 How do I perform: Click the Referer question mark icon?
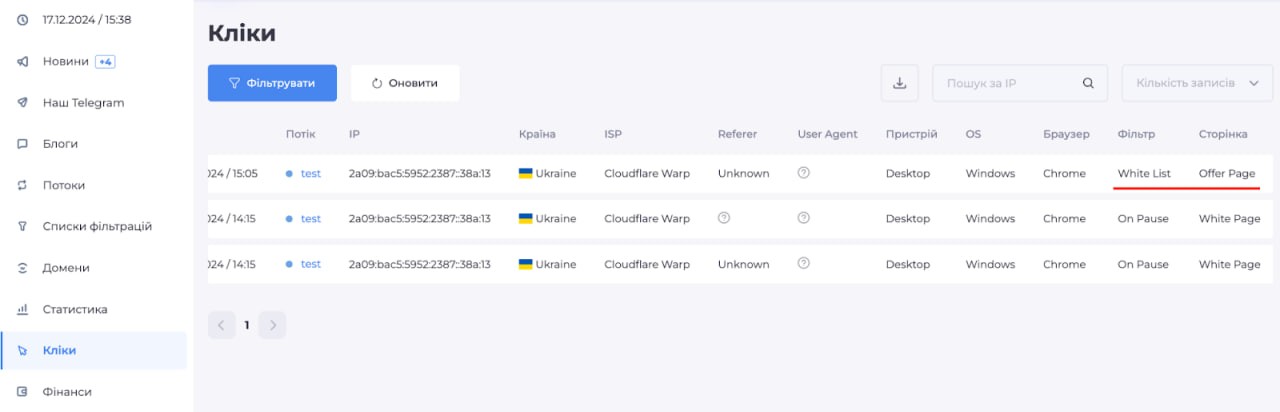(x=724, y=218)
